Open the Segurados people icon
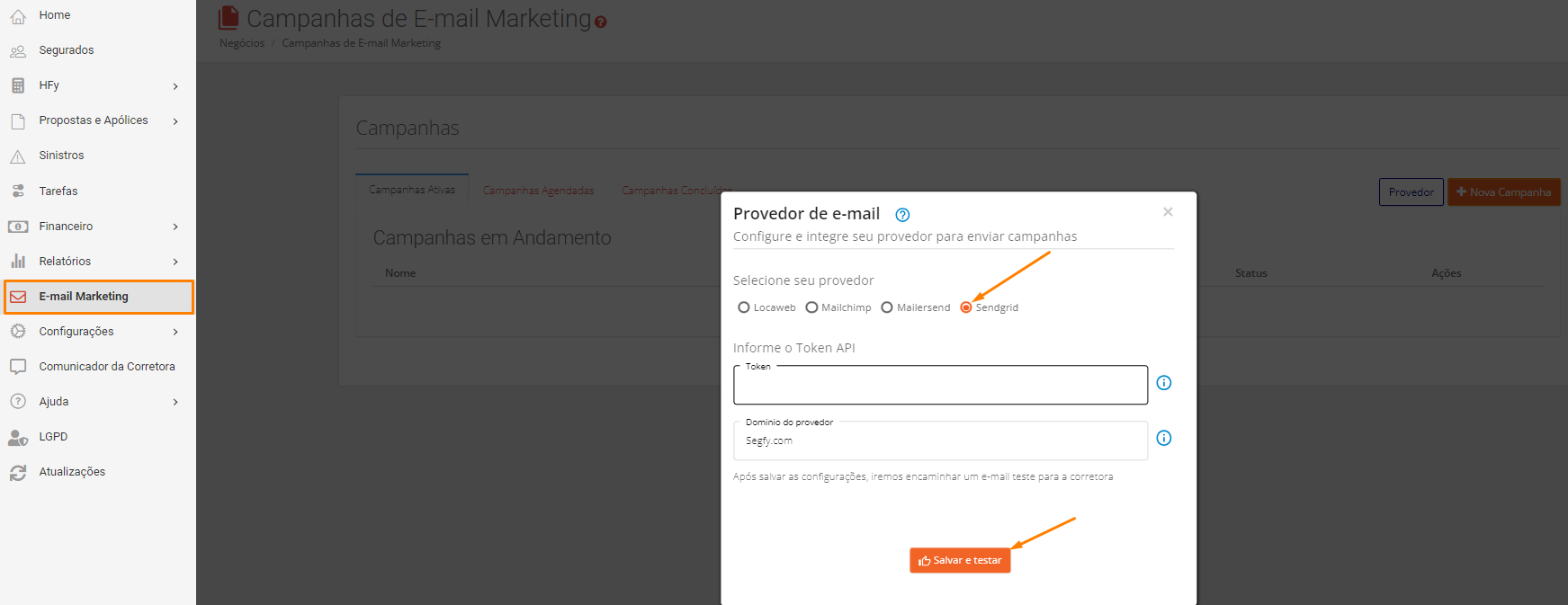This screenshot has width=1568, height=605. [x=18, y=51]
